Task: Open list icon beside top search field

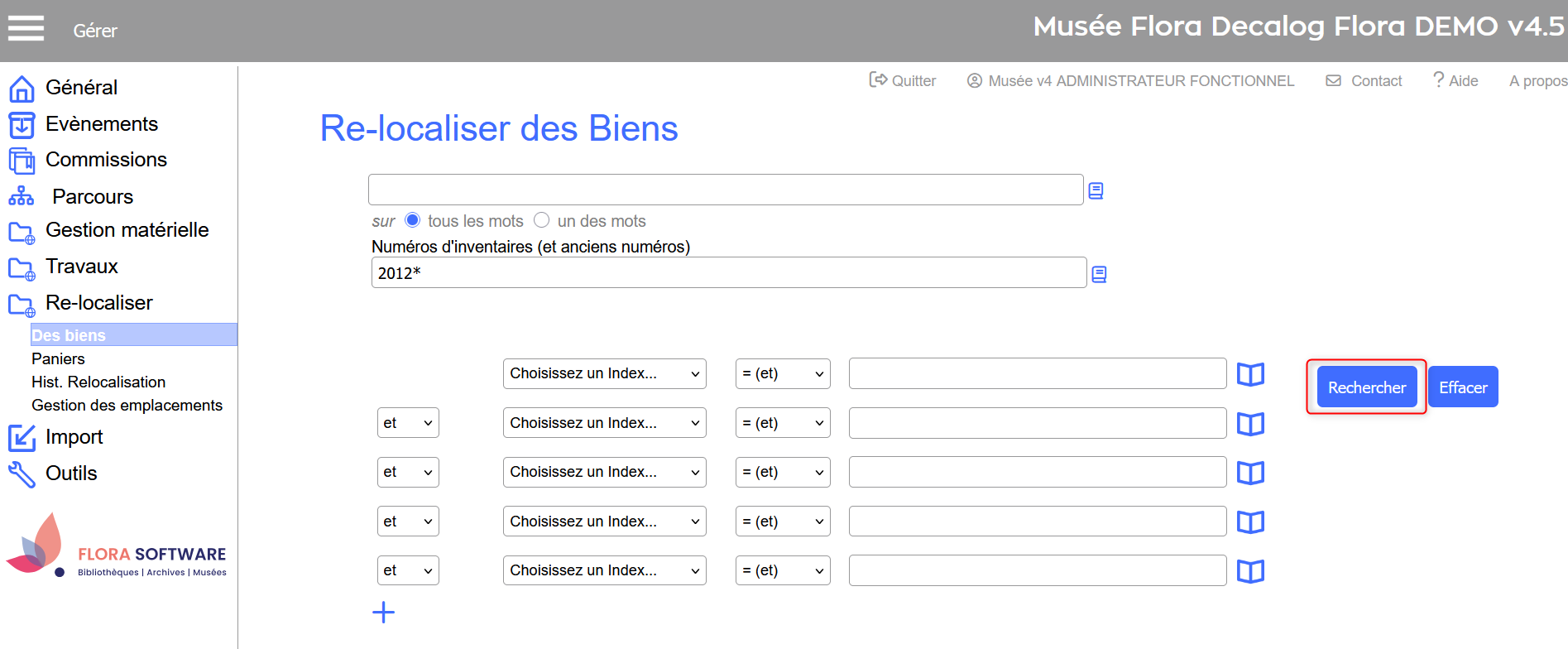Action: (1096, 191)
